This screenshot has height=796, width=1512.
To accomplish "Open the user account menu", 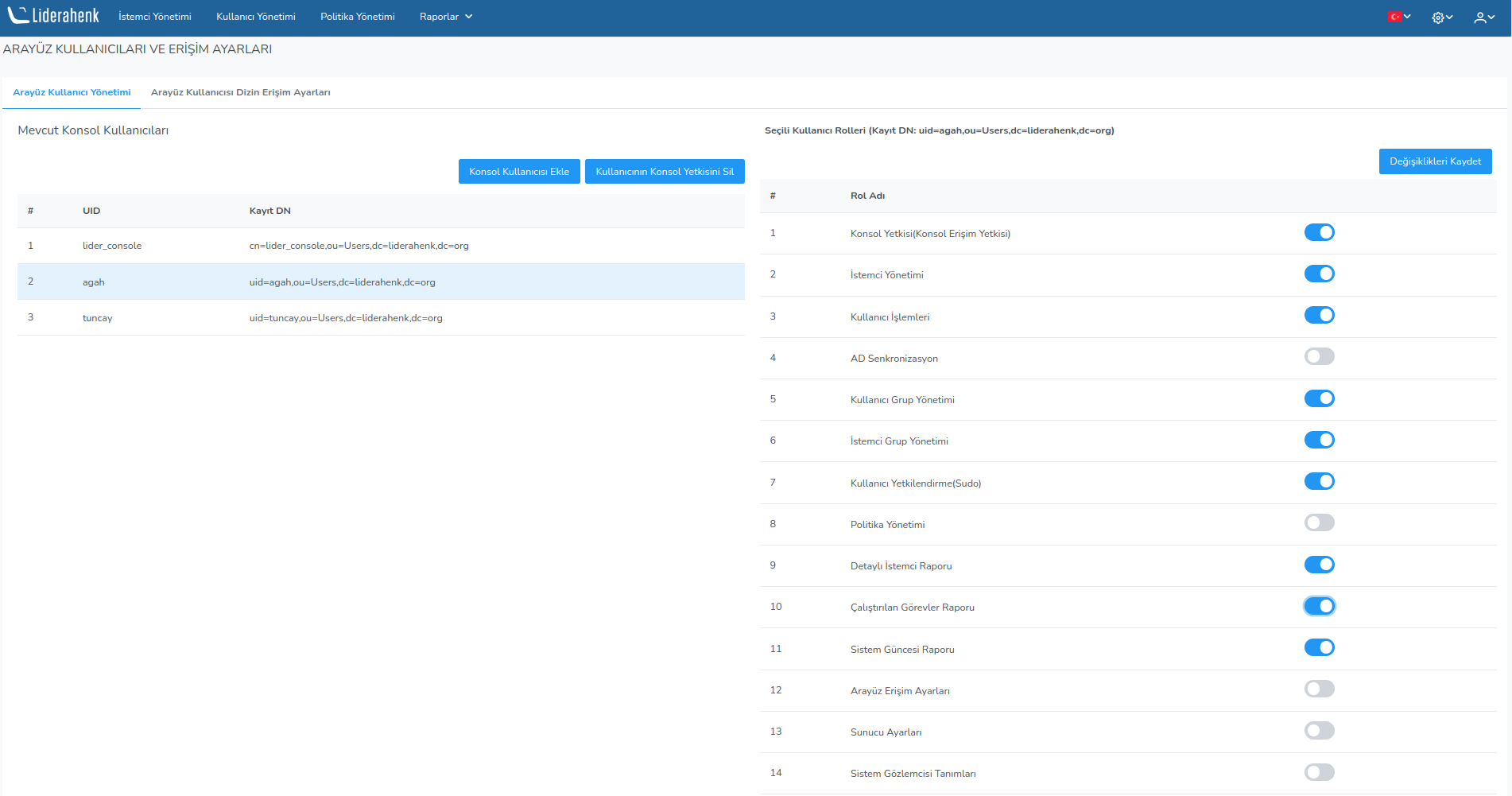I will click(x=1484, y=17).
